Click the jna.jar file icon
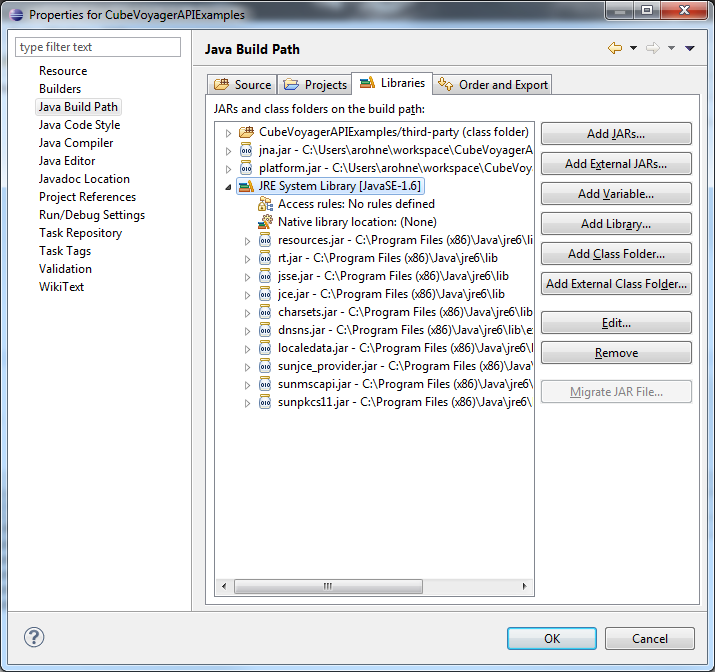This screenshot has width=715, height=672. pyautogui.click(x=246, y=150)
